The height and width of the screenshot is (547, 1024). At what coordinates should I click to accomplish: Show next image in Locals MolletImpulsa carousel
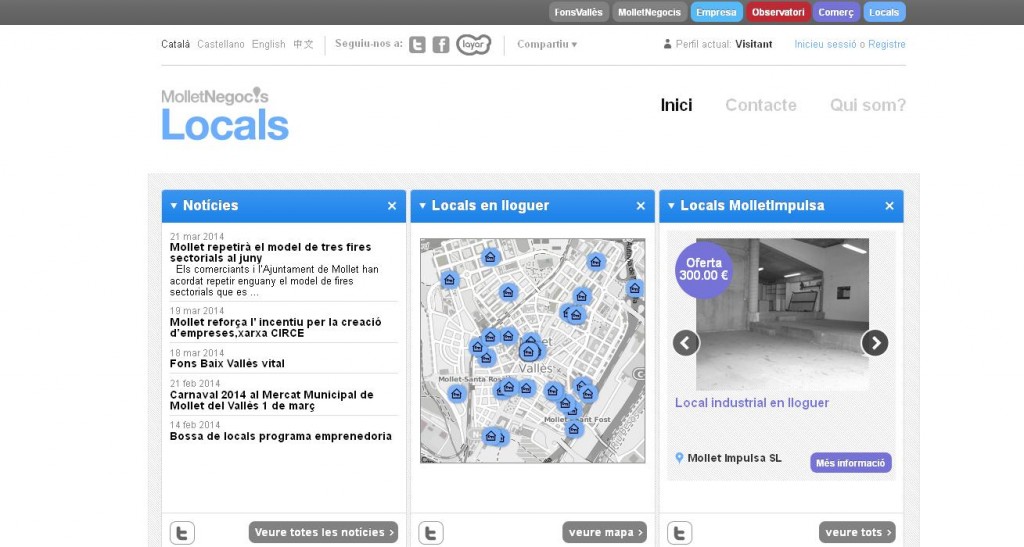[x=874, y=343]
